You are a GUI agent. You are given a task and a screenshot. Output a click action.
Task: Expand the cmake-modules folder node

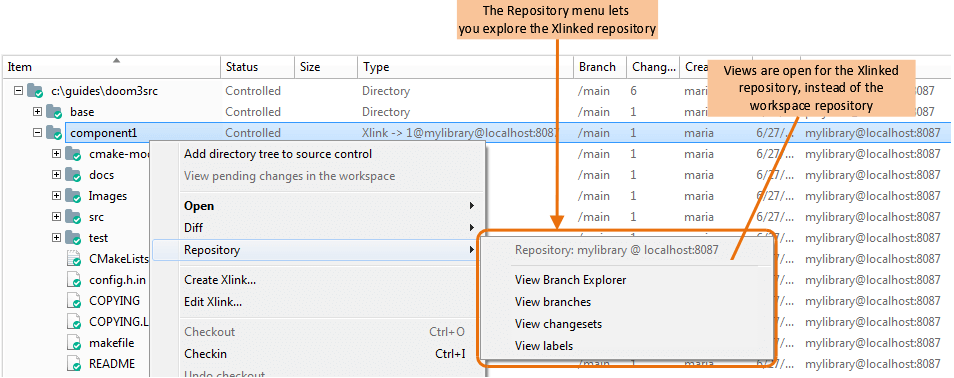coord(57,154)
